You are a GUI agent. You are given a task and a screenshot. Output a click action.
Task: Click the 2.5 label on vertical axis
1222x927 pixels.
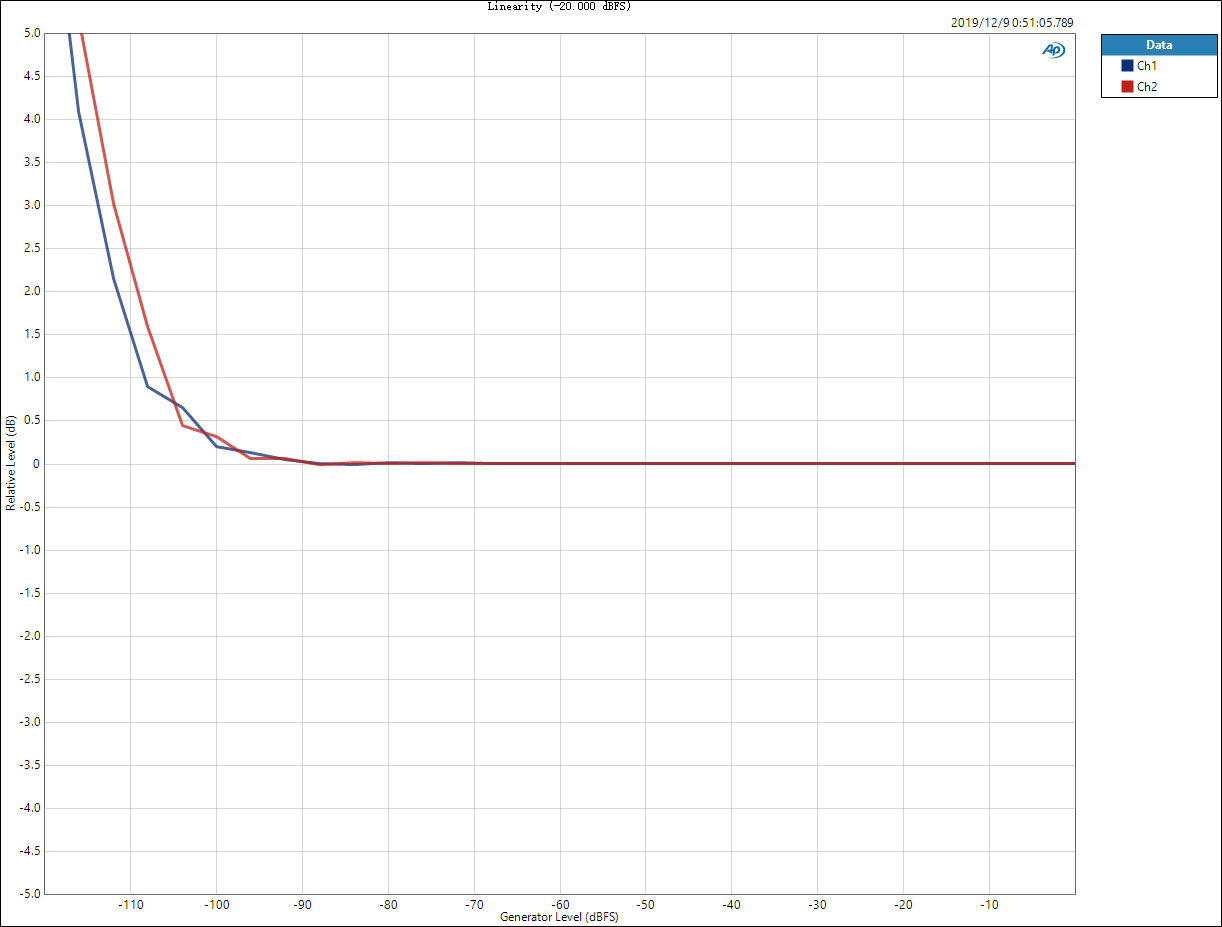tap(33, 249)
